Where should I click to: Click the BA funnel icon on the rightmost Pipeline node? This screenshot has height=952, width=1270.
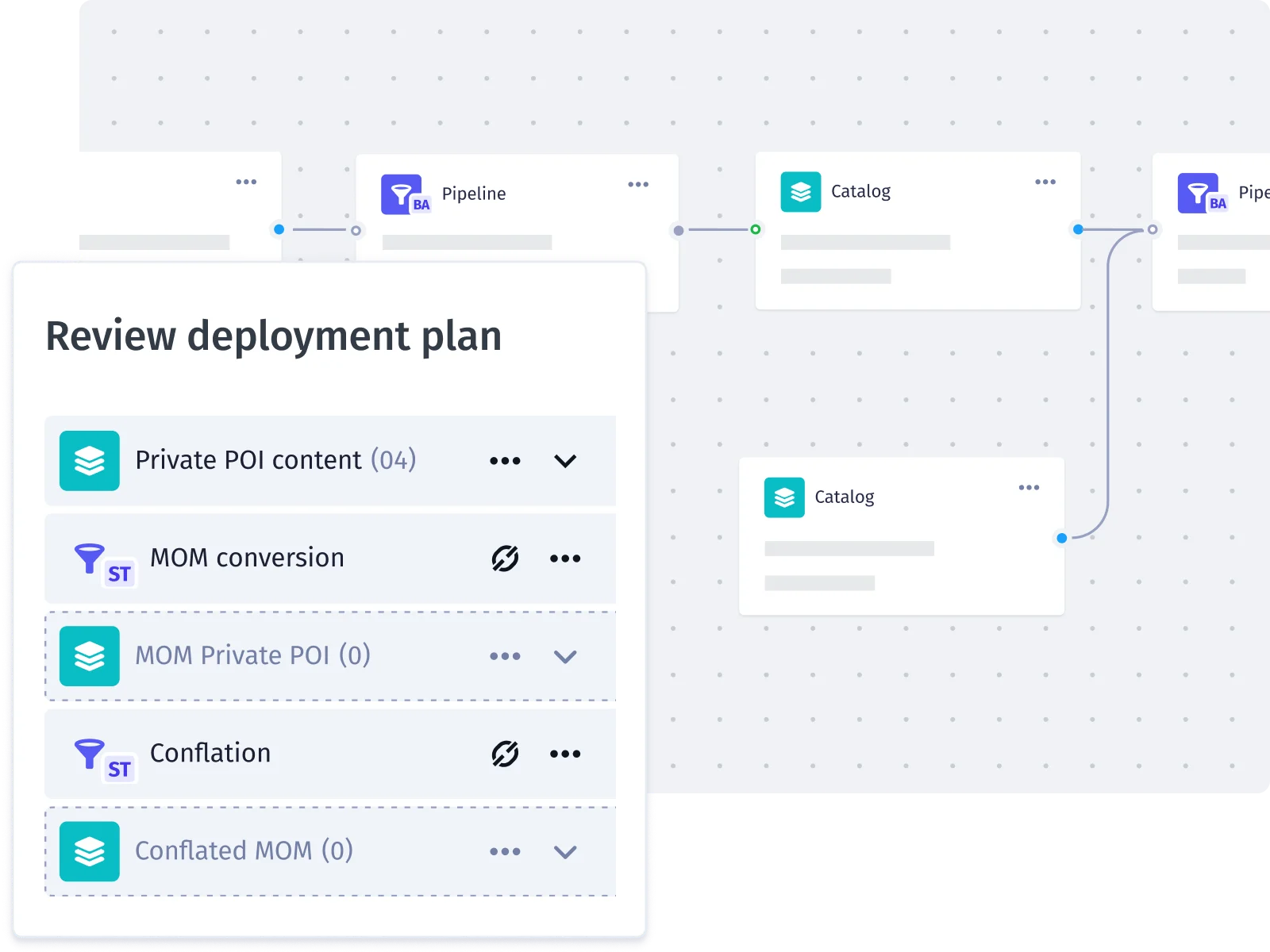coord(1200,194)
